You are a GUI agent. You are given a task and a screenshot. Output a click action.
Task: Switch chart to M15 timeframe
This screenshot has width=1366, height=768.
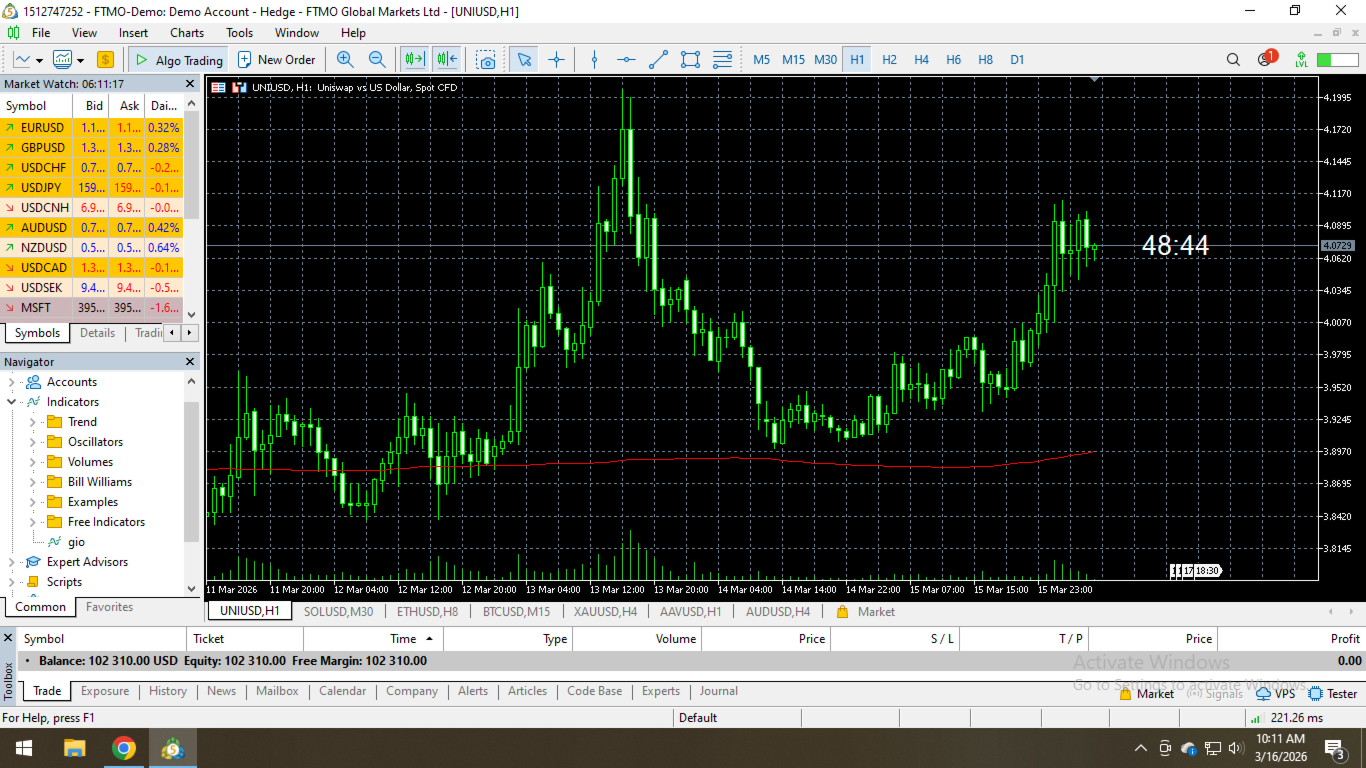(793, 60)
